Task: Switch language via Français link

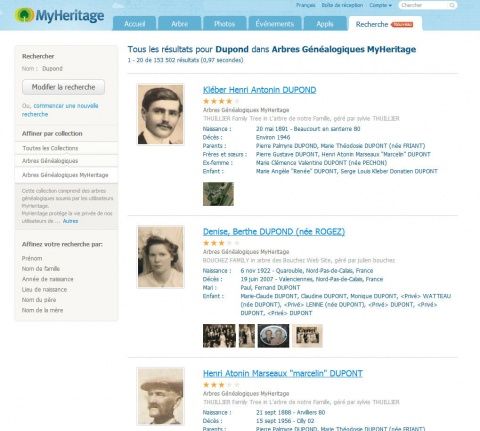Action: tap(306, 5)
